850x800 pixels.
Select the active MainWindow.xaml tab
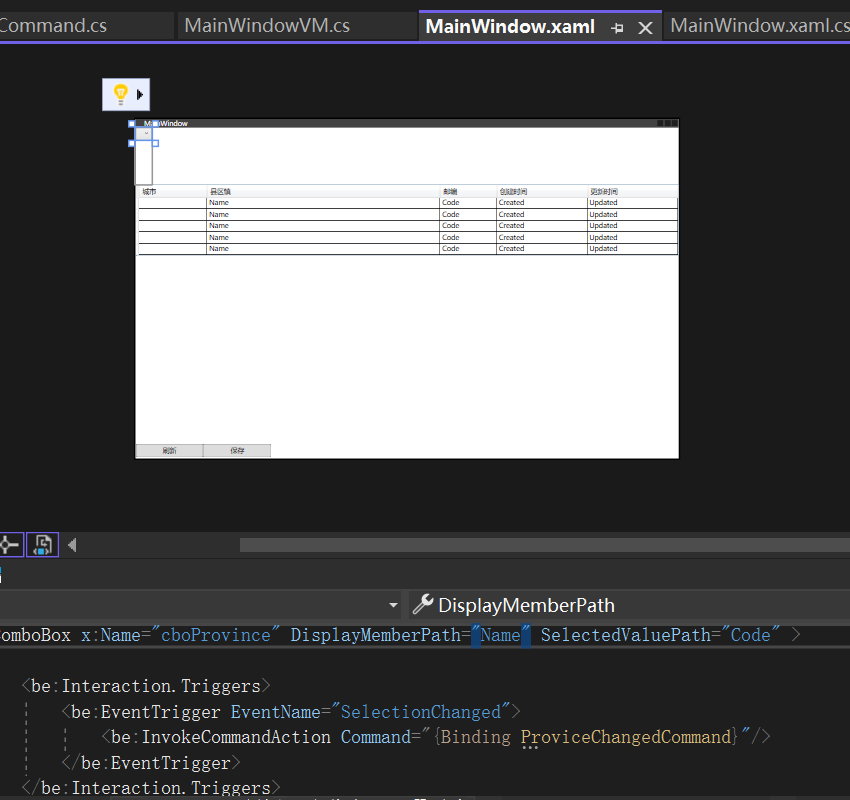point(510,27)
